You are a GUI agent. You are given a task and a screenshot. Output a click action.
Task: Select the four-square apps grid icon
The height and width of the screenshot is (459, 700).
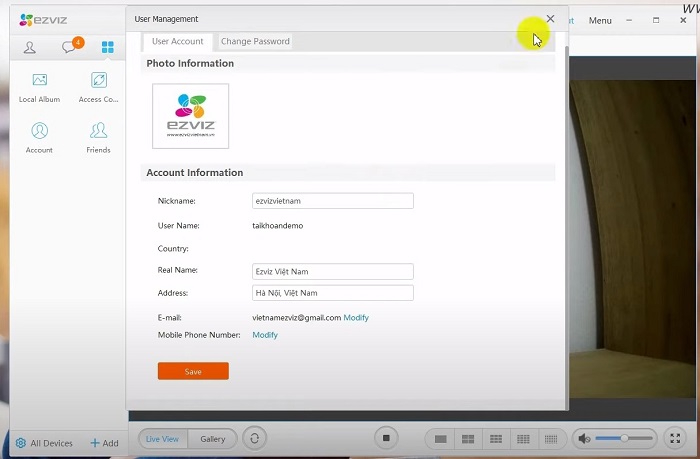[x=108, y=47]
